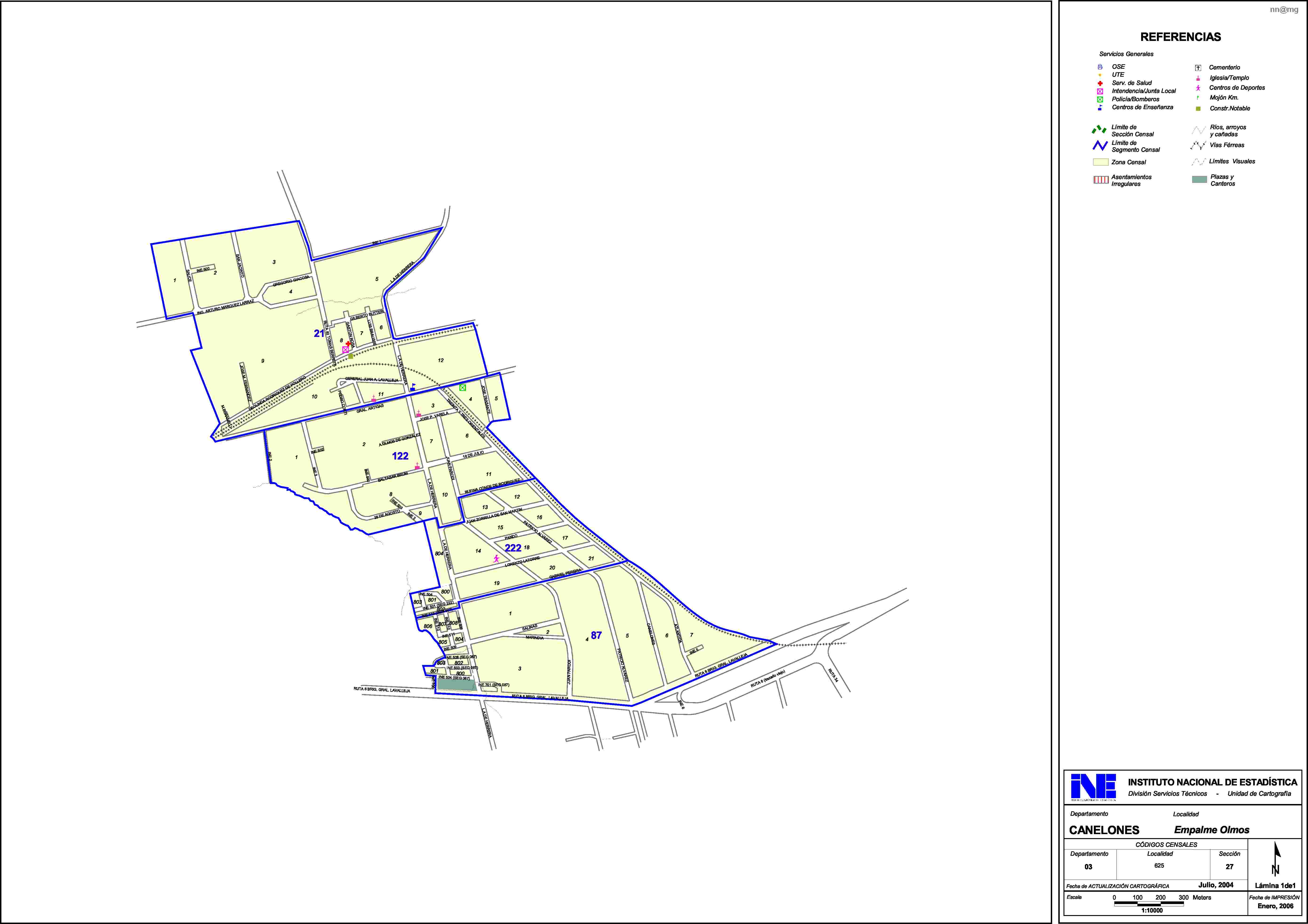Click the Julio, 2004 update date
1308x924 pixels.
1216,885
